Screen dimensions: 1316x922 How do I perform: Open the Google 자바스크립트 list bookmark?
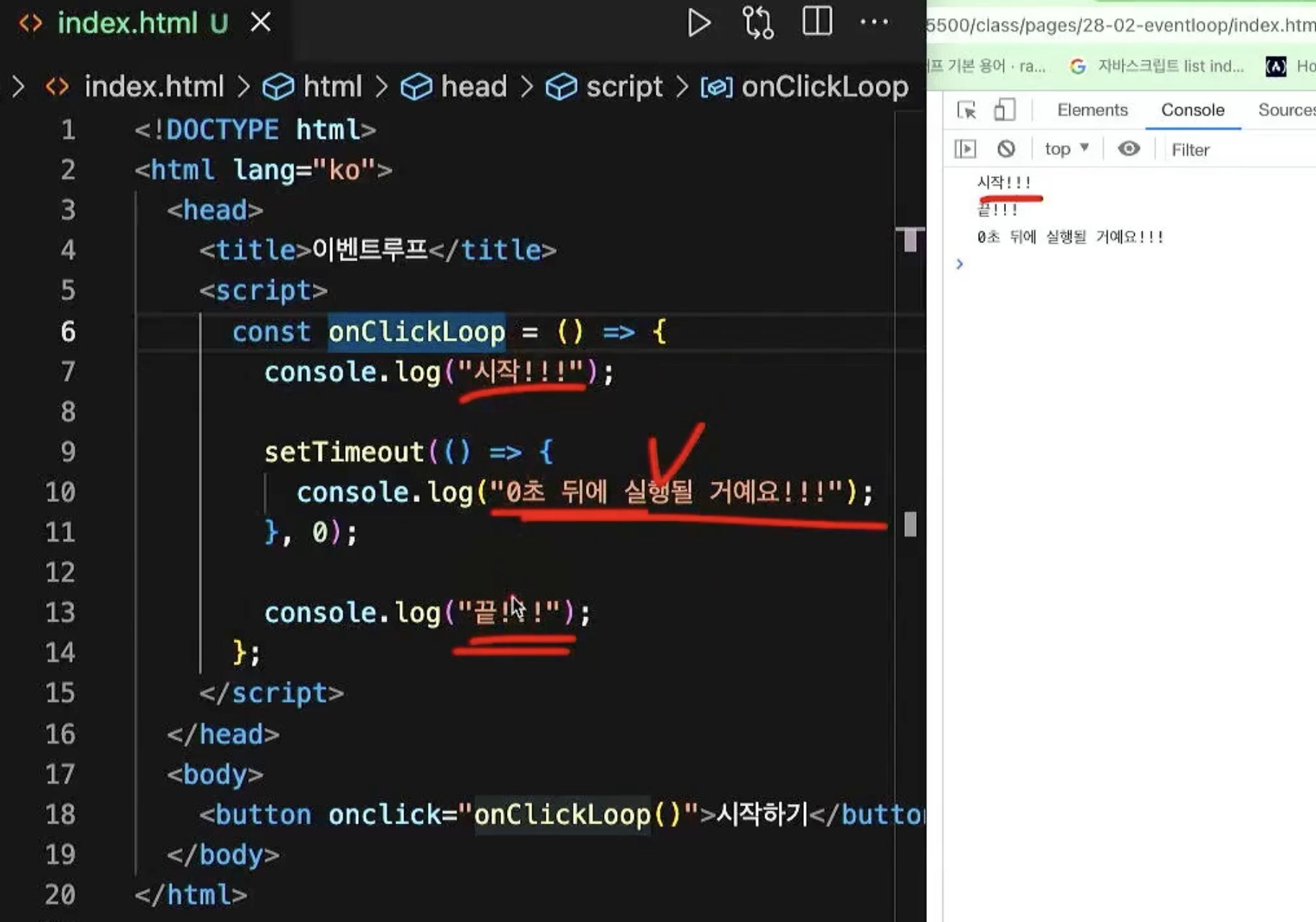(1158, 66)
